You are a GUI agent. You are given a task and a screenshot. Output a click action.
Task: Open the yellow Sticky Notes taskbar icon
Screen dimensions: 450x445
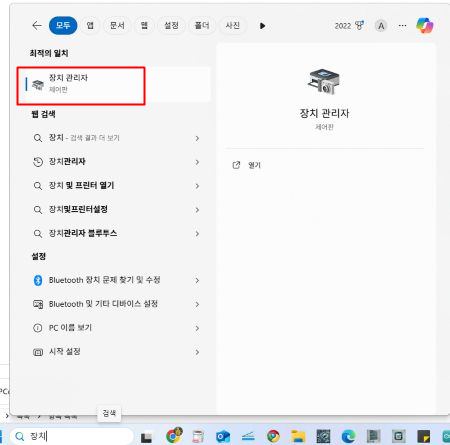424,436
